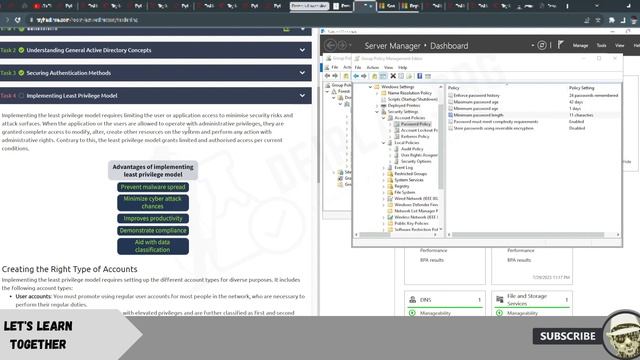The width and height of the screenshot is (640, 360).
Task: Open View menu in Group Policy Editor
Action: (389, 67)
